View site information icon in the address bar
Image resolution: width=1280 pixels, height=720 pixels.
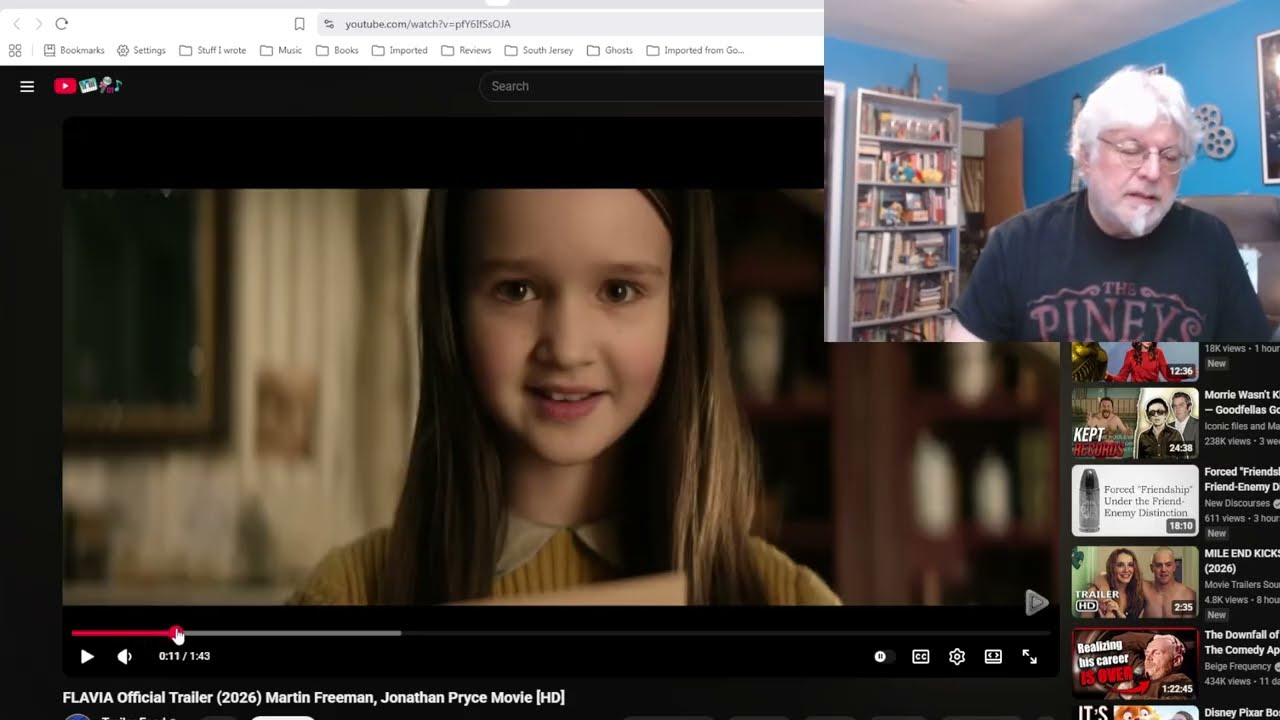(x=329, y=24)
